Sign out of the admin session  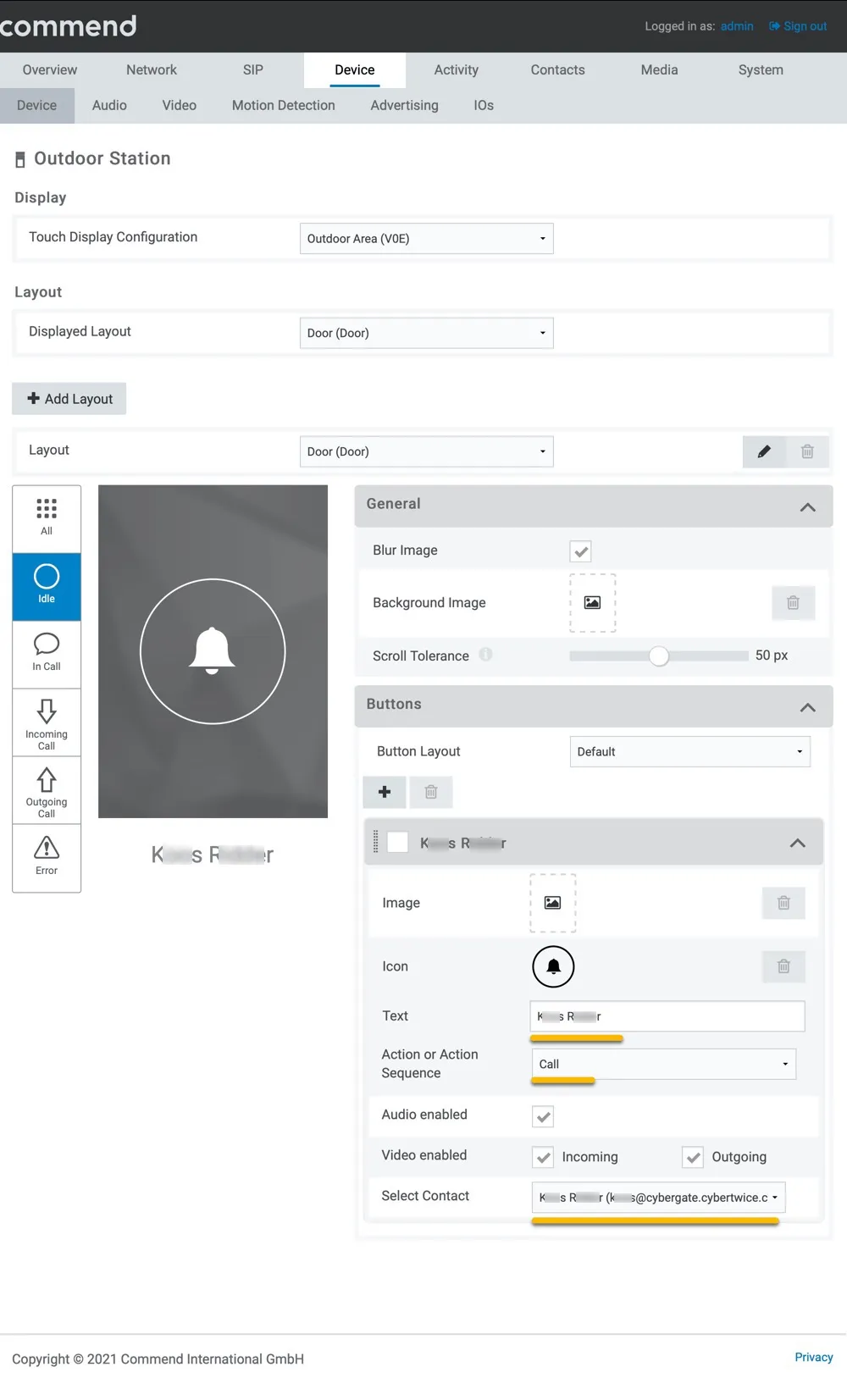coord(798,26)
